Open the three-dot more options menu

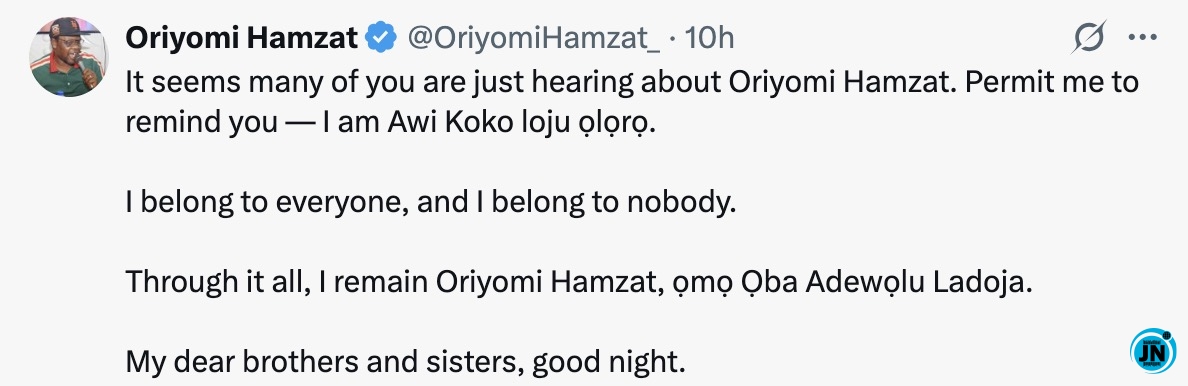[1143, 37]
